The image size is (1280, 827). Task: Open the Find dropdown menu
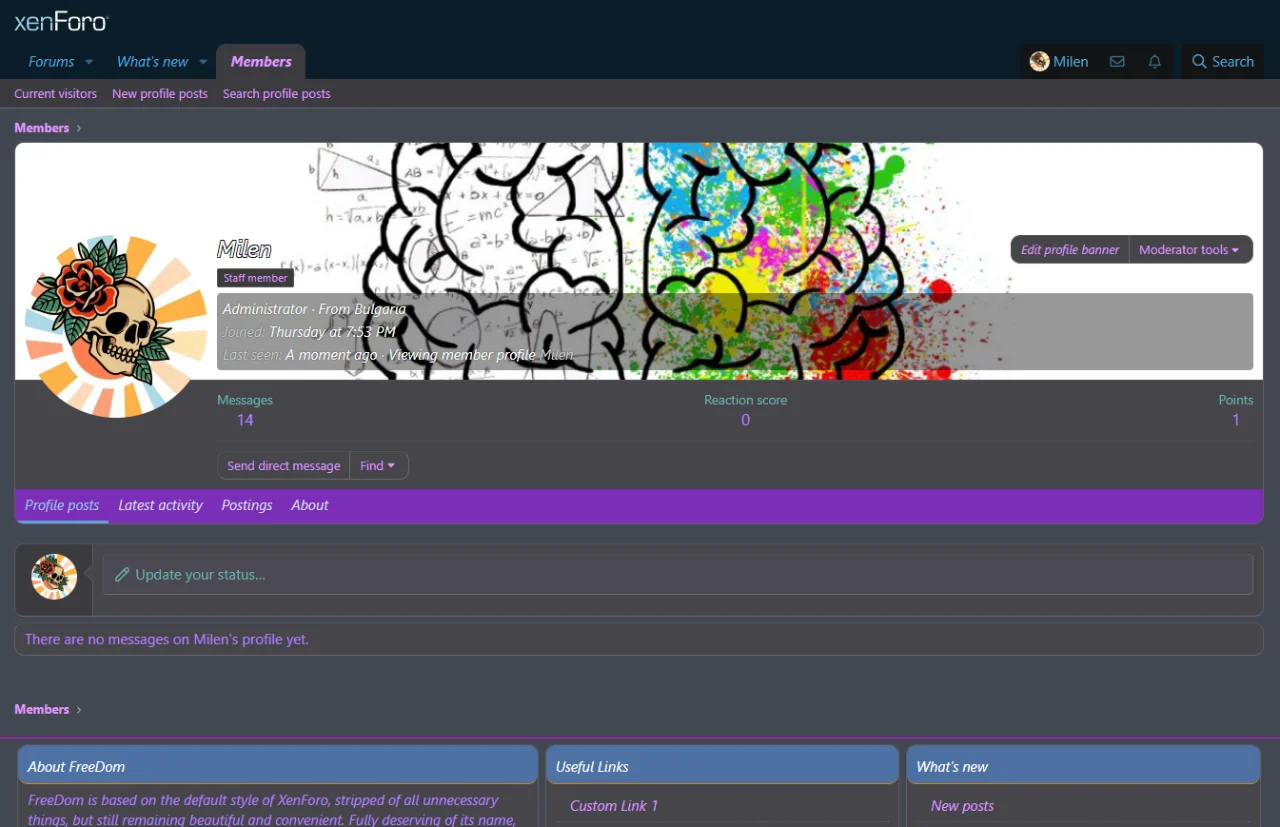click(x=377, y=466)
